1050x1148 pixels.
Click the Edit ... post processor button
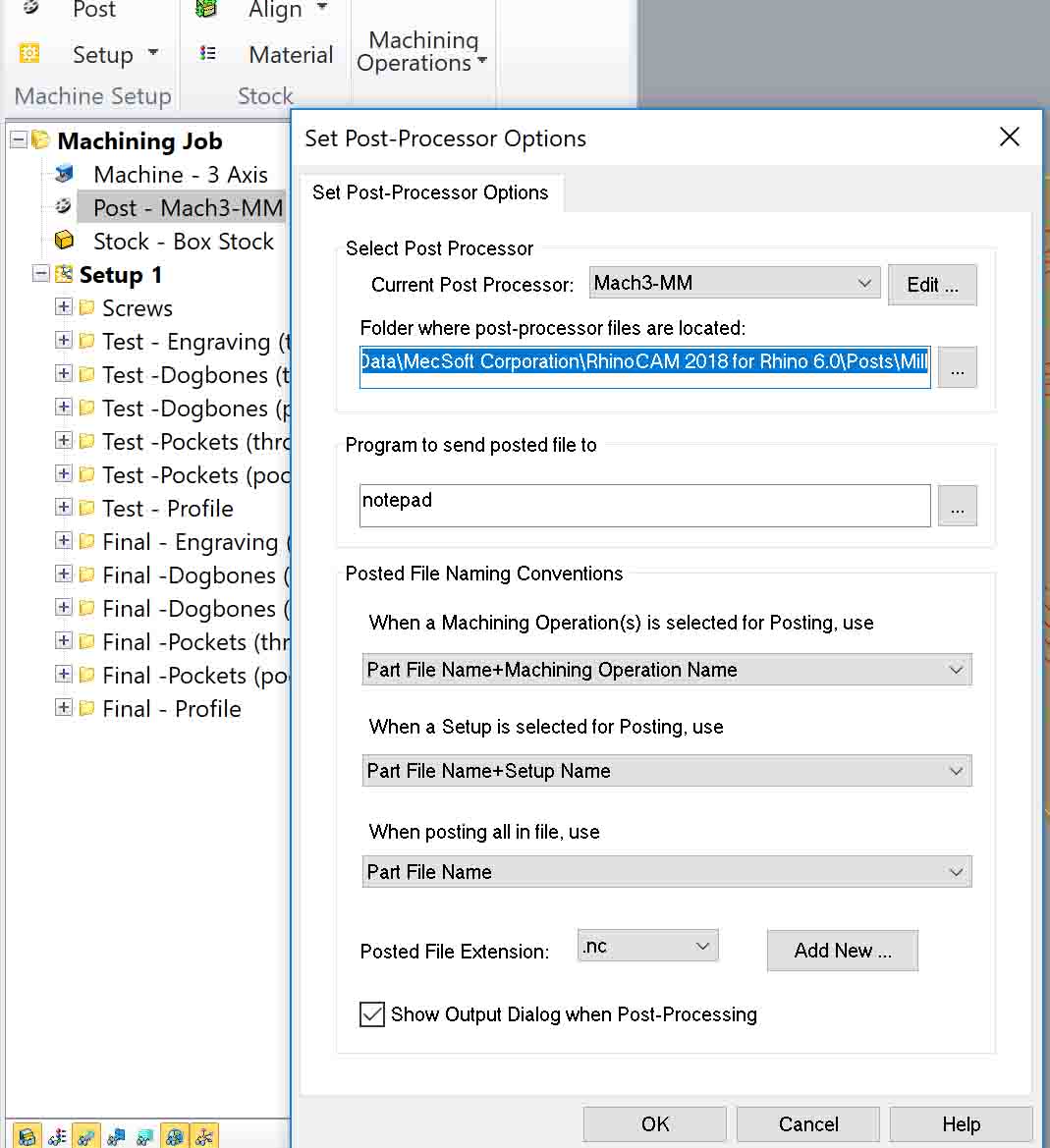tap(932, 285)
